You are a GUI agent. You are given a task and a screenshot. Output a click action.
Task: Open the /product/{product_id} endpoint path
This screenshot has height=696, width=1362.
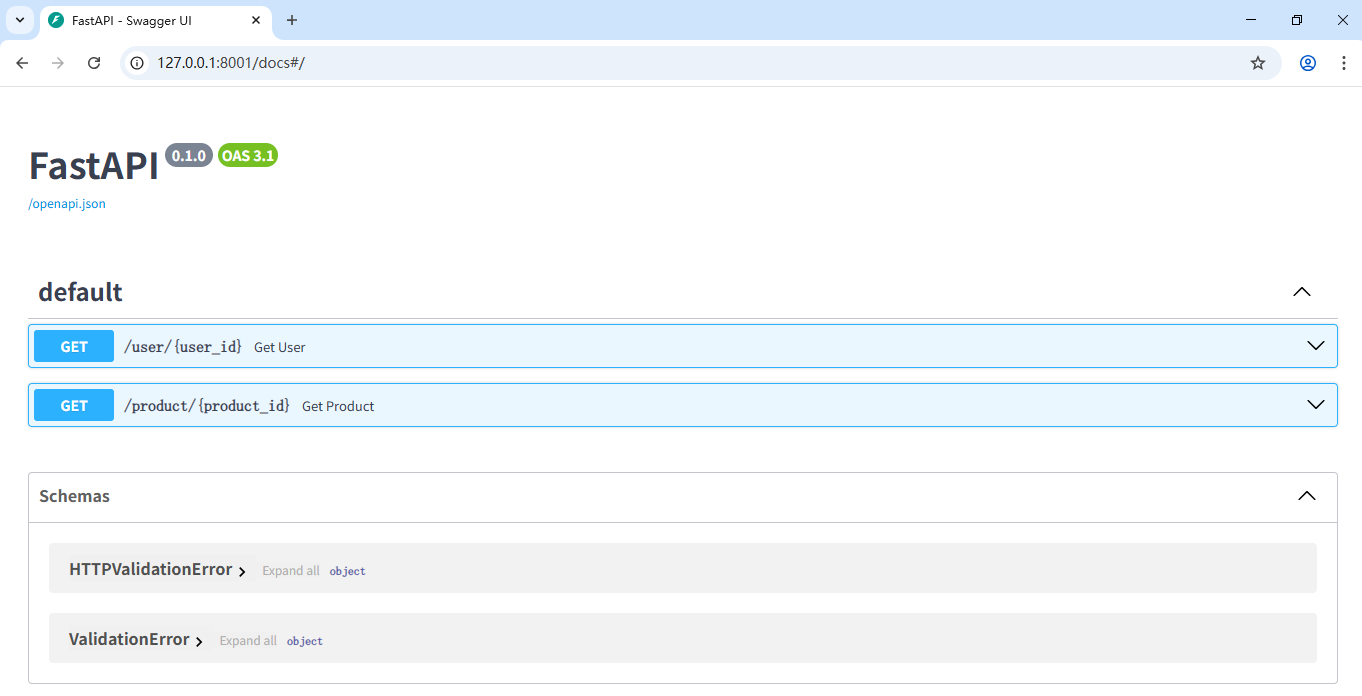[206, 406]
